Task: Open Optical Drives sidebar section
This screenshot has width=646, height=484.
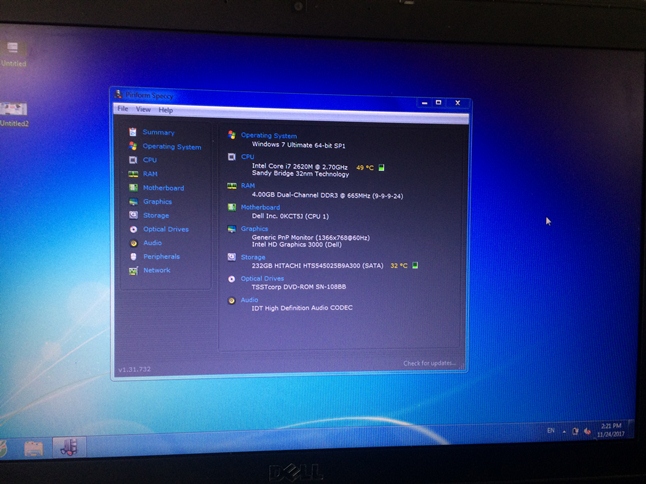Action: (x=166, y=229)
